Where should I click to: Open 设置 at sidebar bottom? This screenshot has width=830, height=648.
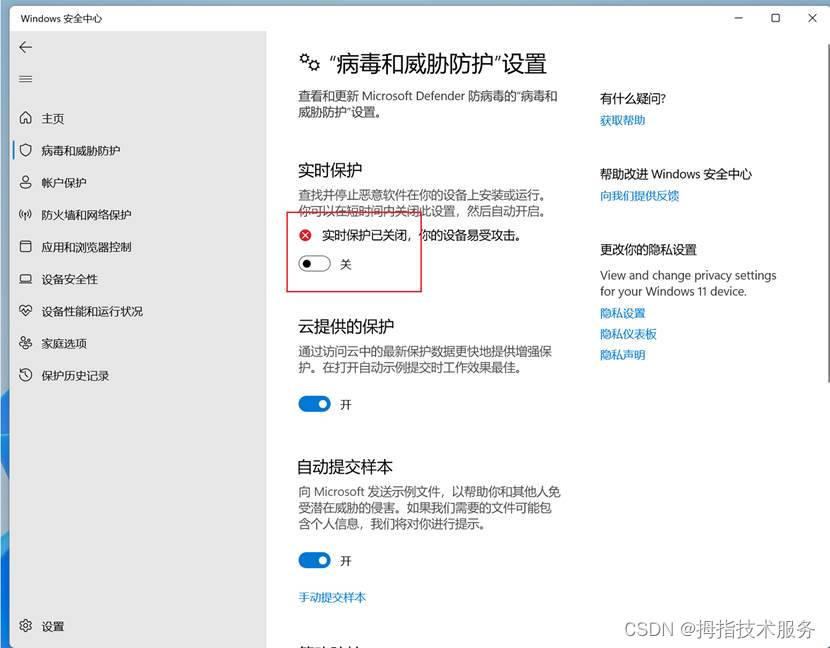(x=53, y=626)
